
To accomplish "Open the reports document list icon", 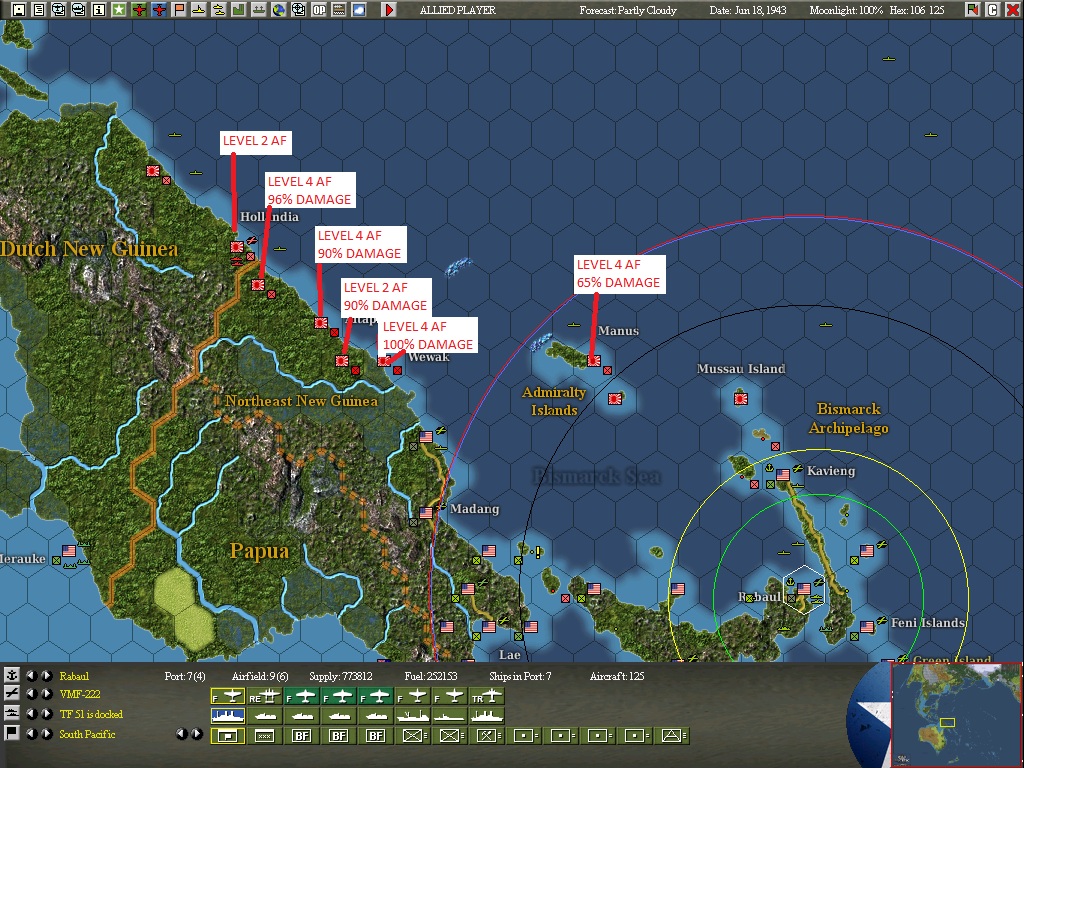I will pyautogui.click(x=39, y=10).
